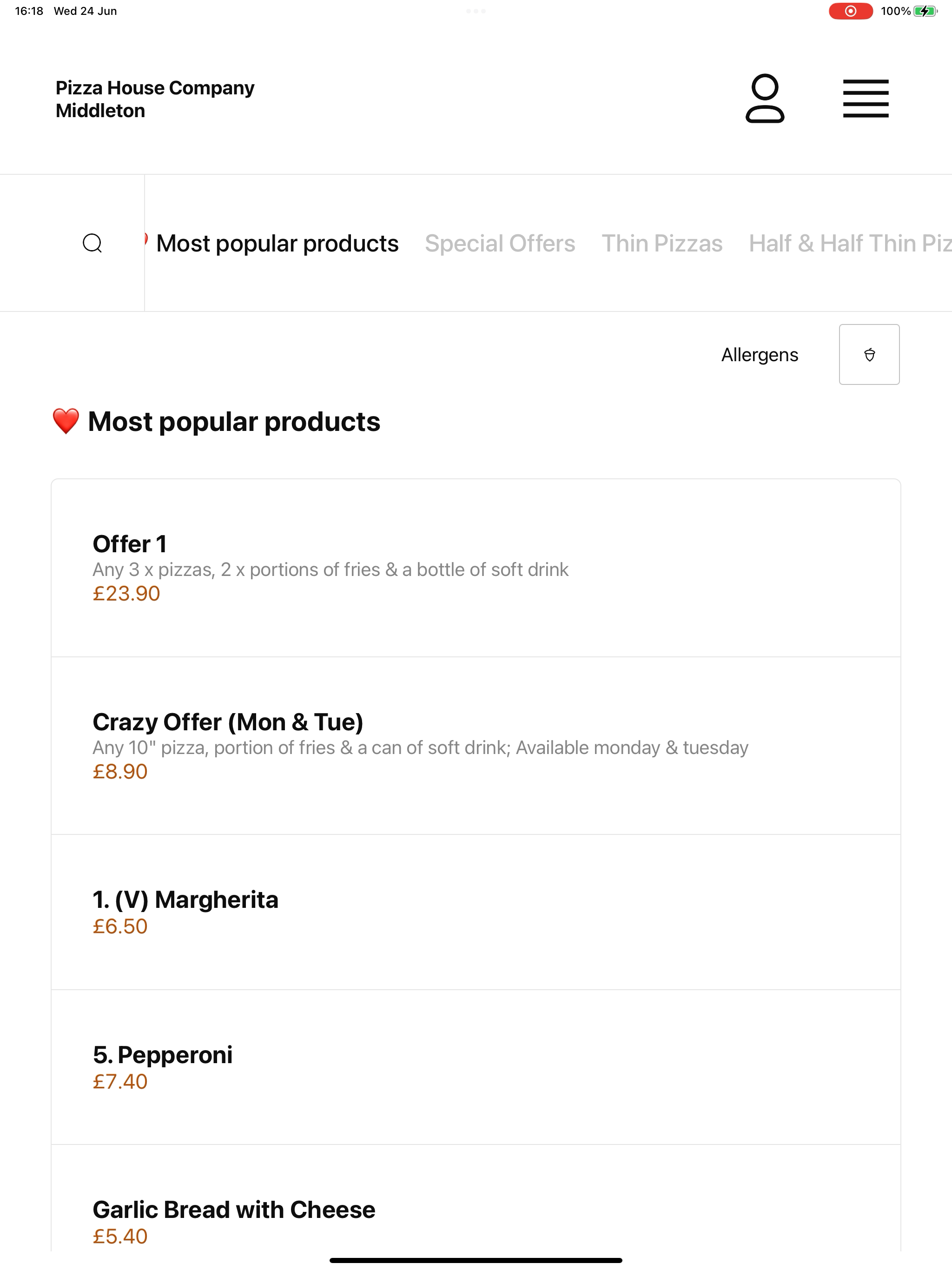Add the 1. (V) Margherita pizza
Screen dimensions: 952x1270
476,912
